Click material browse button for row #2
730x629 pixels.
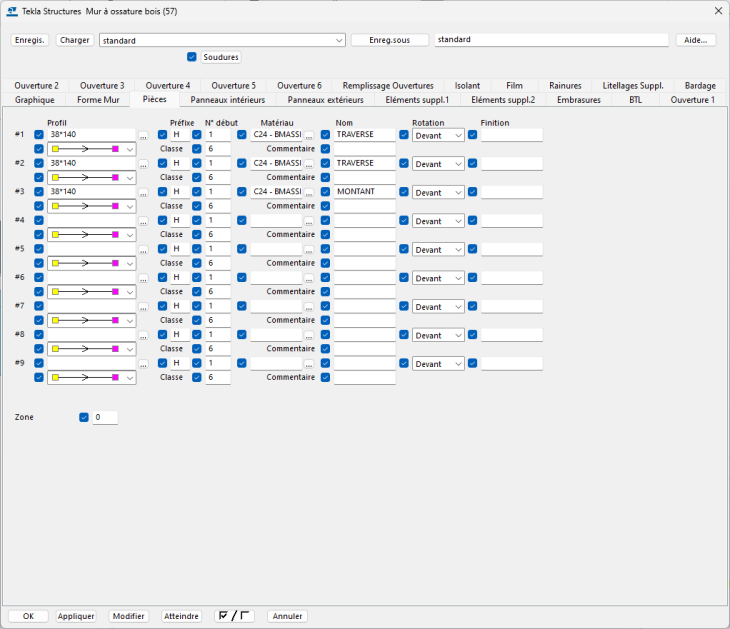309,164
